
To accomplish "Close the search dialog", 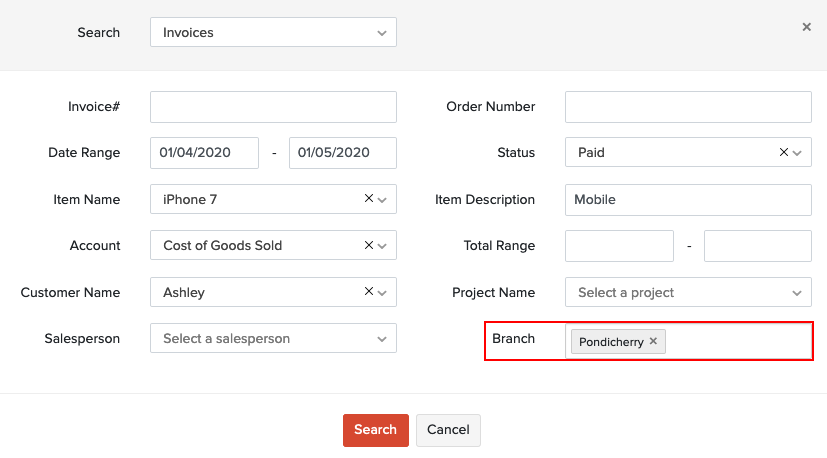I will point(806,27).
